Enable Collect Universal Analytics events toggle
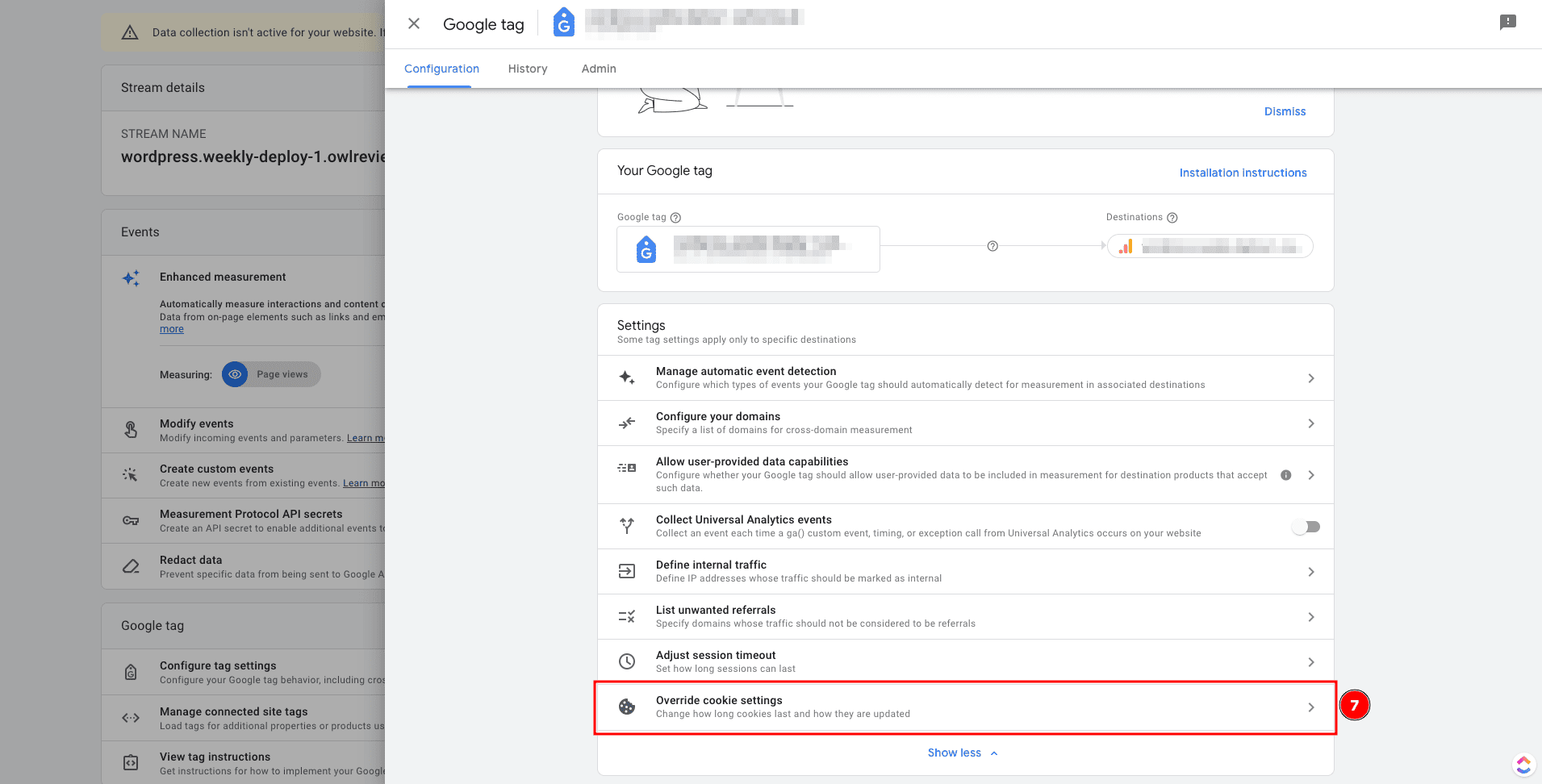This screenshot has height=784, width=1542. click(x=1306, y=527)
